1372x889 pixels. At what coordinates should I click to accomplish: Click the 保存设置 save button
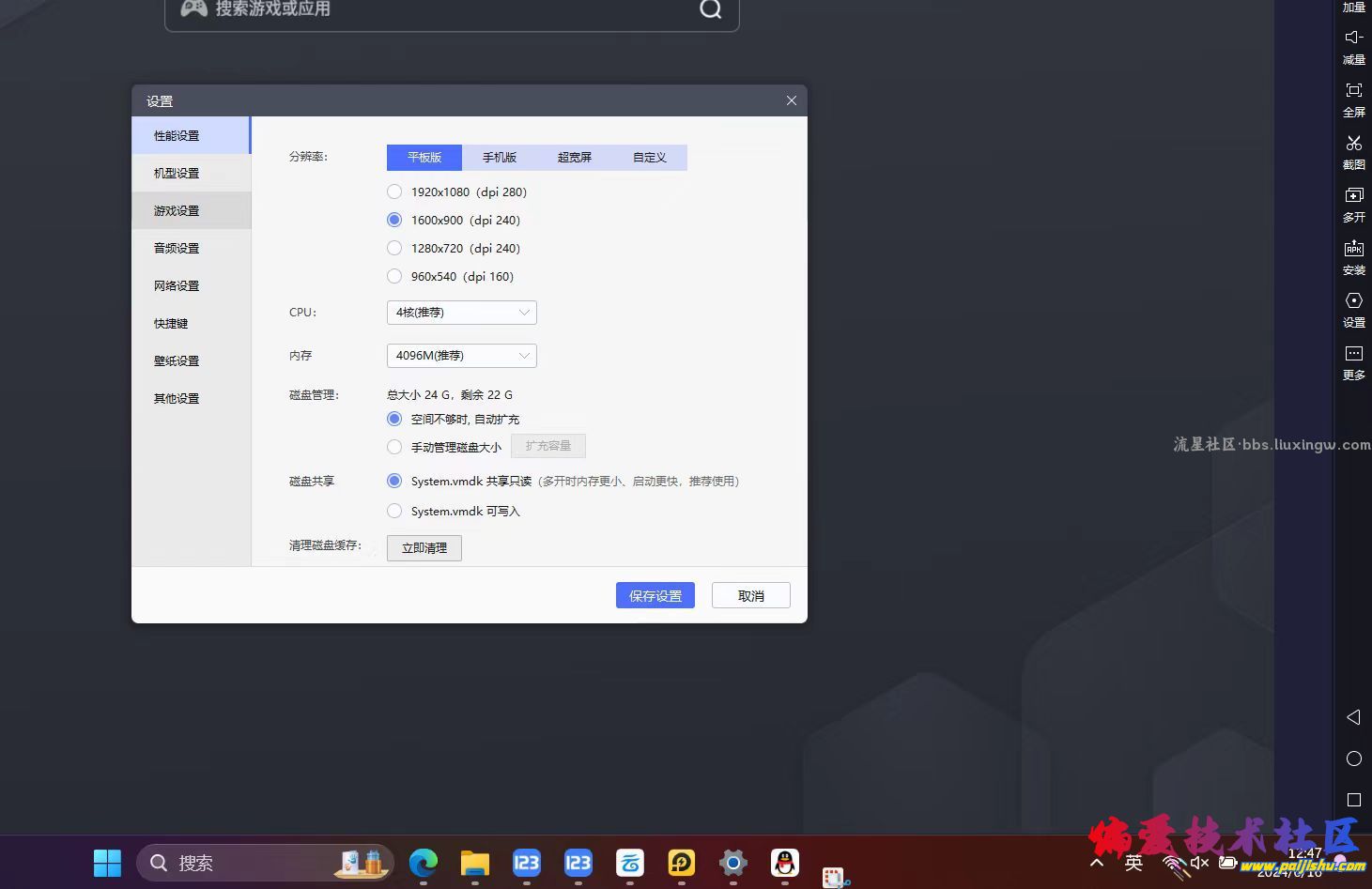tap(655, 594)
